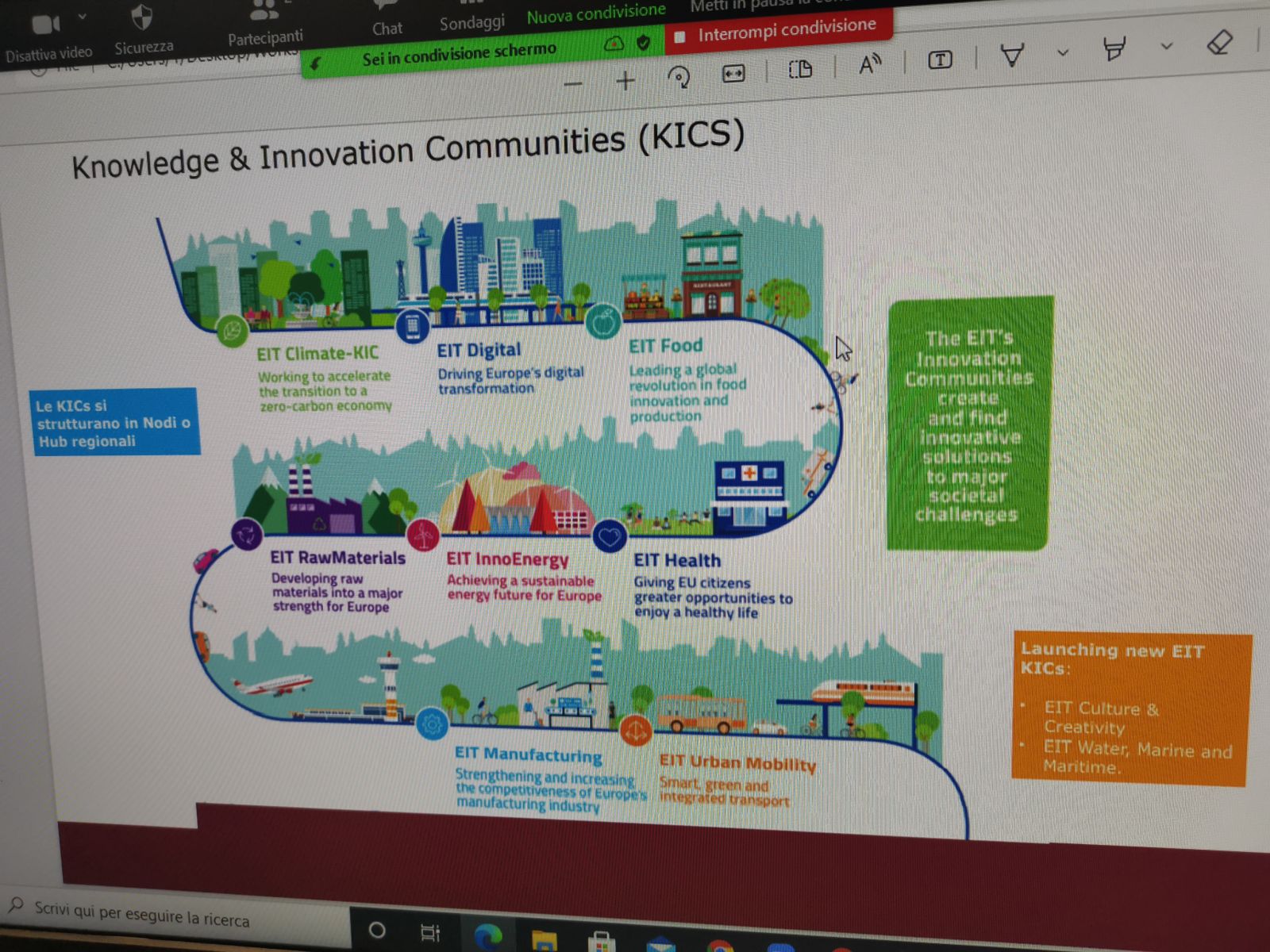Click the orange Urban Mobility circle icon
This screenshot has width=1270, height=952.
click(635, 730)
